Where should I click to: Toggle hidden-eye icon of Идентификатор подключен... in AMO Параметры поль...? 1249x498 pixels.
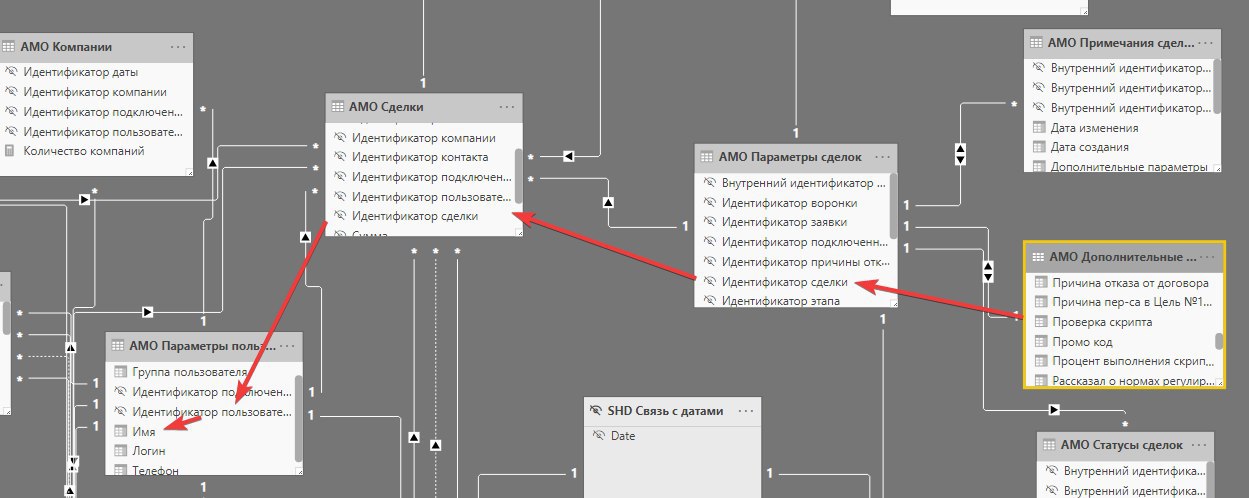coord(120,392)
